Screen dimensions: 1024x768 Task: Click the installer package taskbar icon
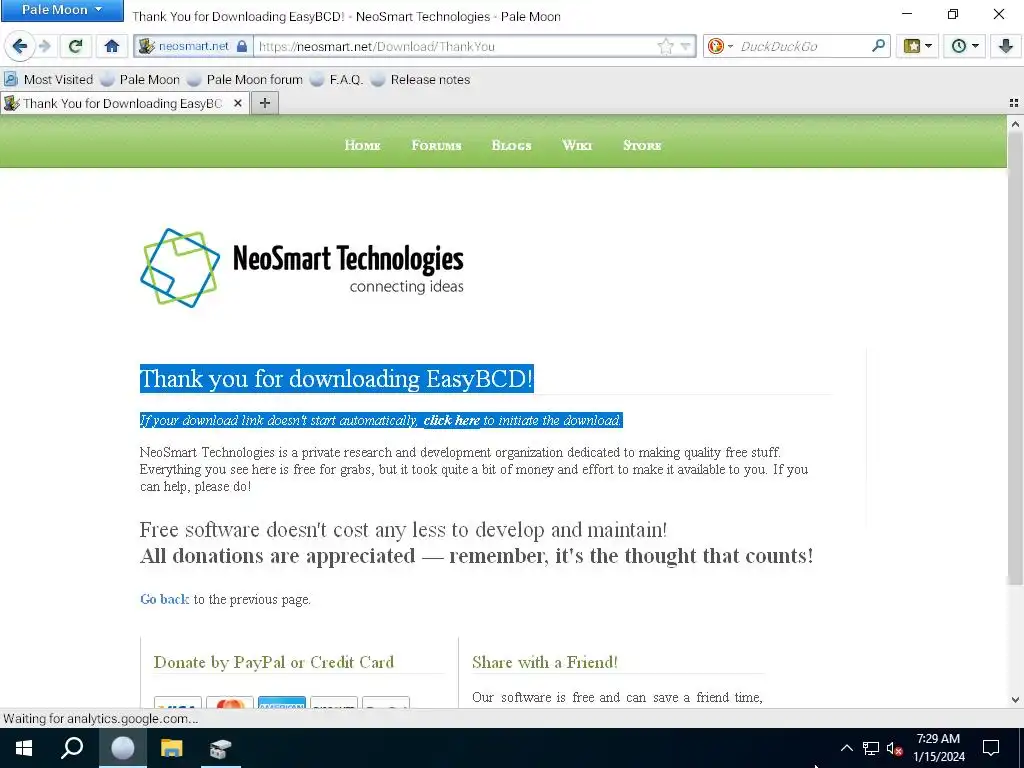click(221, 748)
